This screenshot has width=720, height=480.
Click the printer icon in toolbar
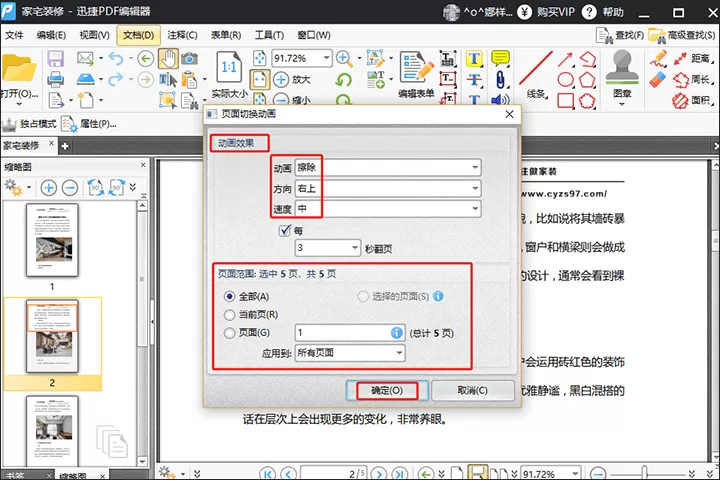tap(56, 79)
